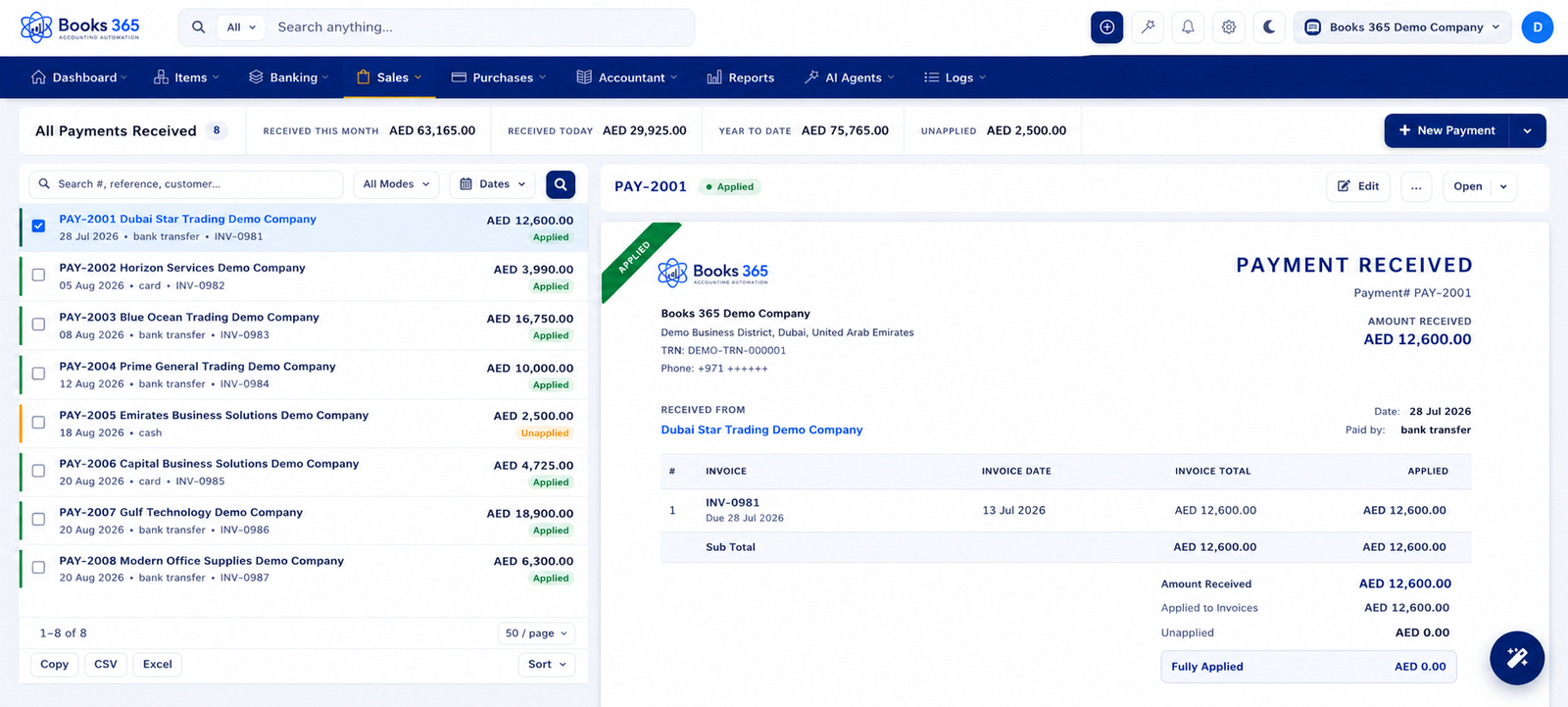Click the Books 365 logo in the header
The width and height of the screenshot is (1568, 707).
point(80,27)
